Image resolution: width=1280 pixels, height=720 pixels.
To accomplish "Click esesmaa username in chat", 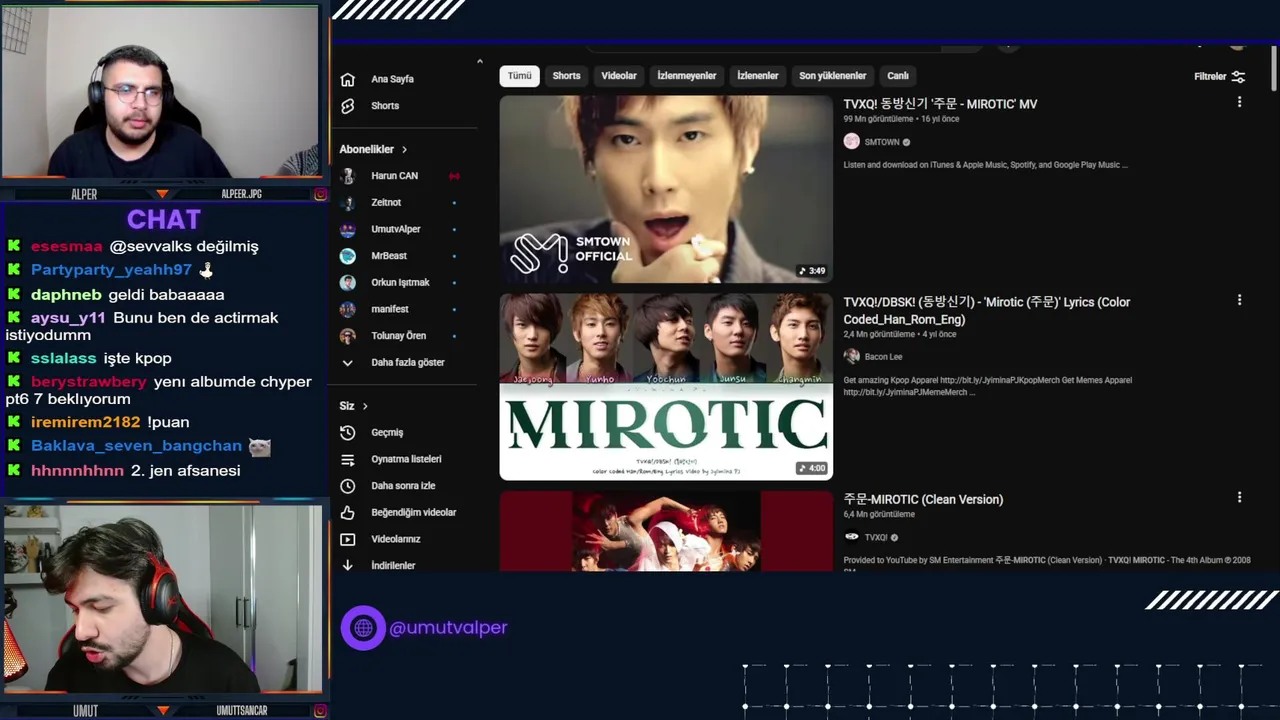I will (x=66, y=246).
